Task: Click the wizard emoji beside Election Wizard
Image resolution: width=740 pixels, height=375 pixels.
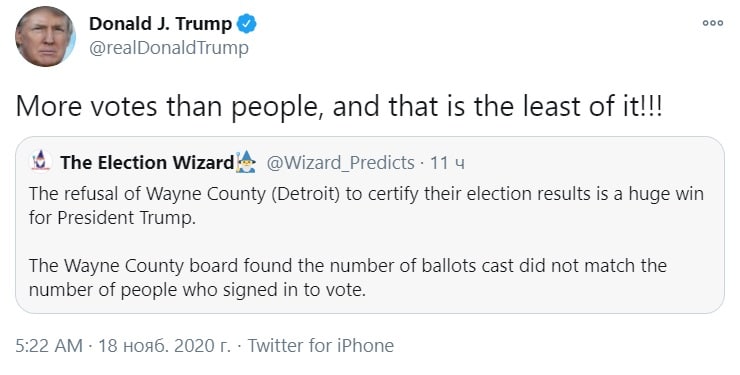Action: (x=245, y=162)
